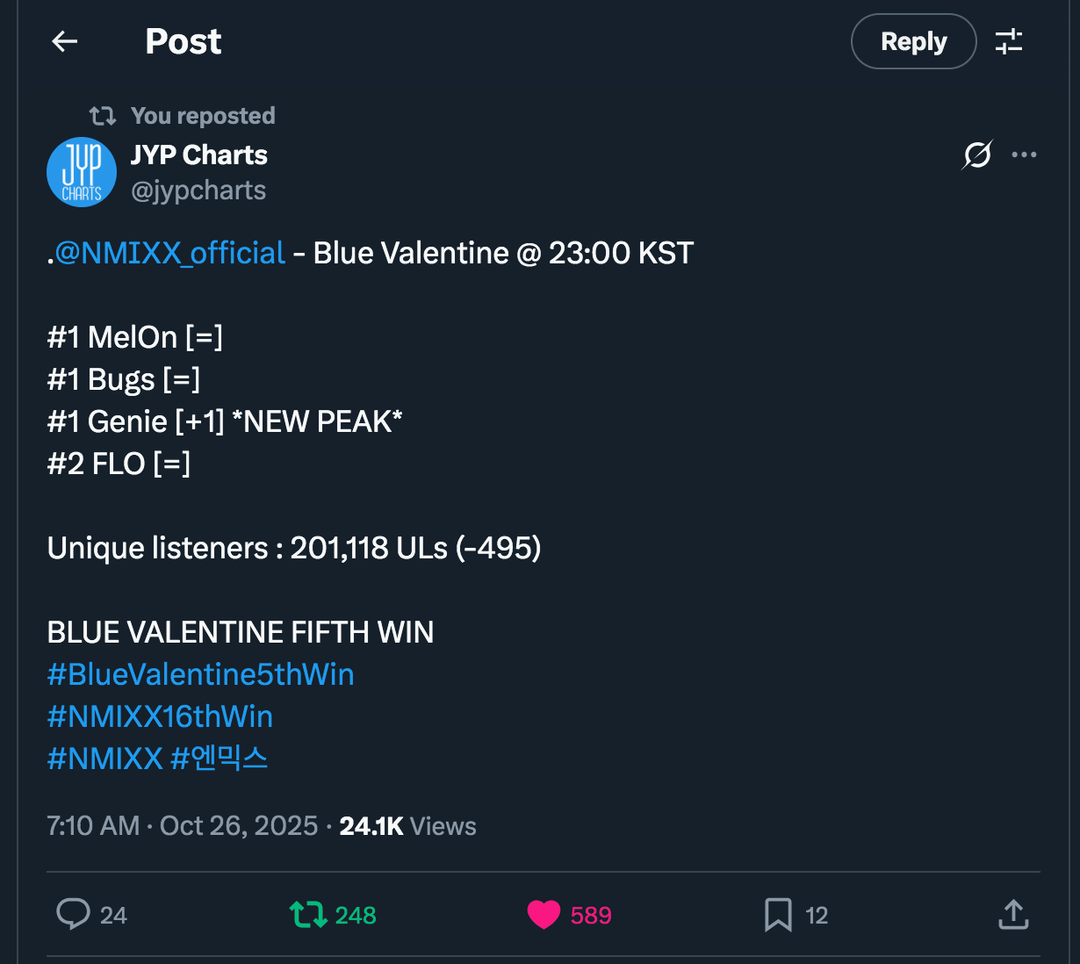Image resolution: width=1080 pixels, height=964 pixels.
Task: Open hashtag #NMIXX16thWin
Action: click(x=160, y=716)
